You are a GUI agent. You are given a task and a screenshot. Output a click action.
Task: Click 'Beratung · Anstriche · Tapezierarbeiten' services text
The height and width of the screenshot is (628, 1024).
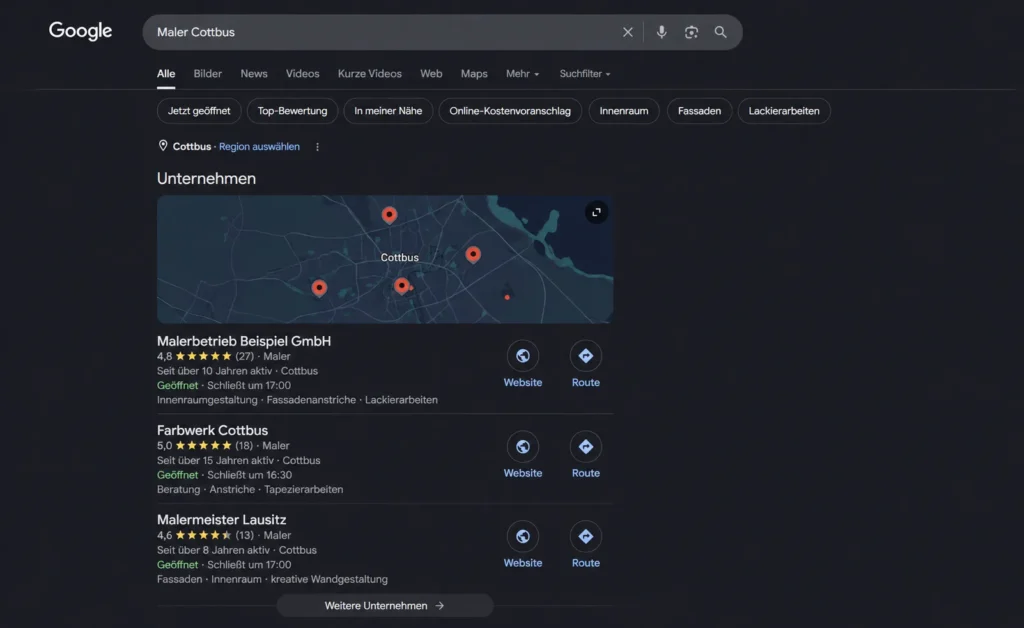(250, 490)
